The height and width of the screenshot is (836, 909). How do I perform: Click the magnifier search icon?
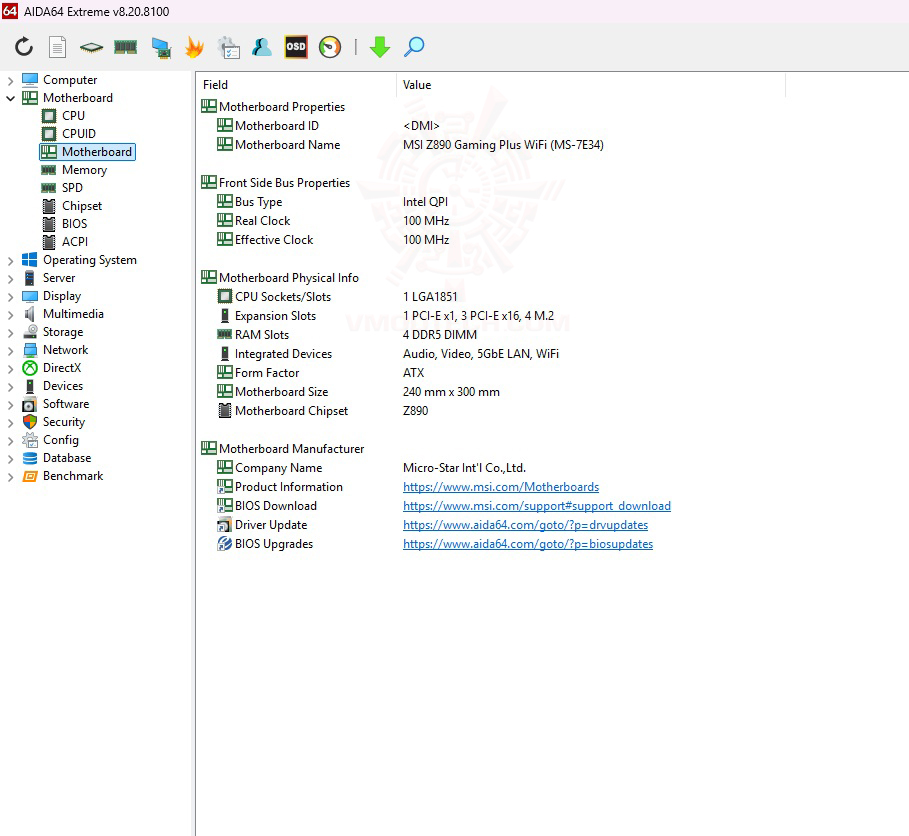pos(414,47)
